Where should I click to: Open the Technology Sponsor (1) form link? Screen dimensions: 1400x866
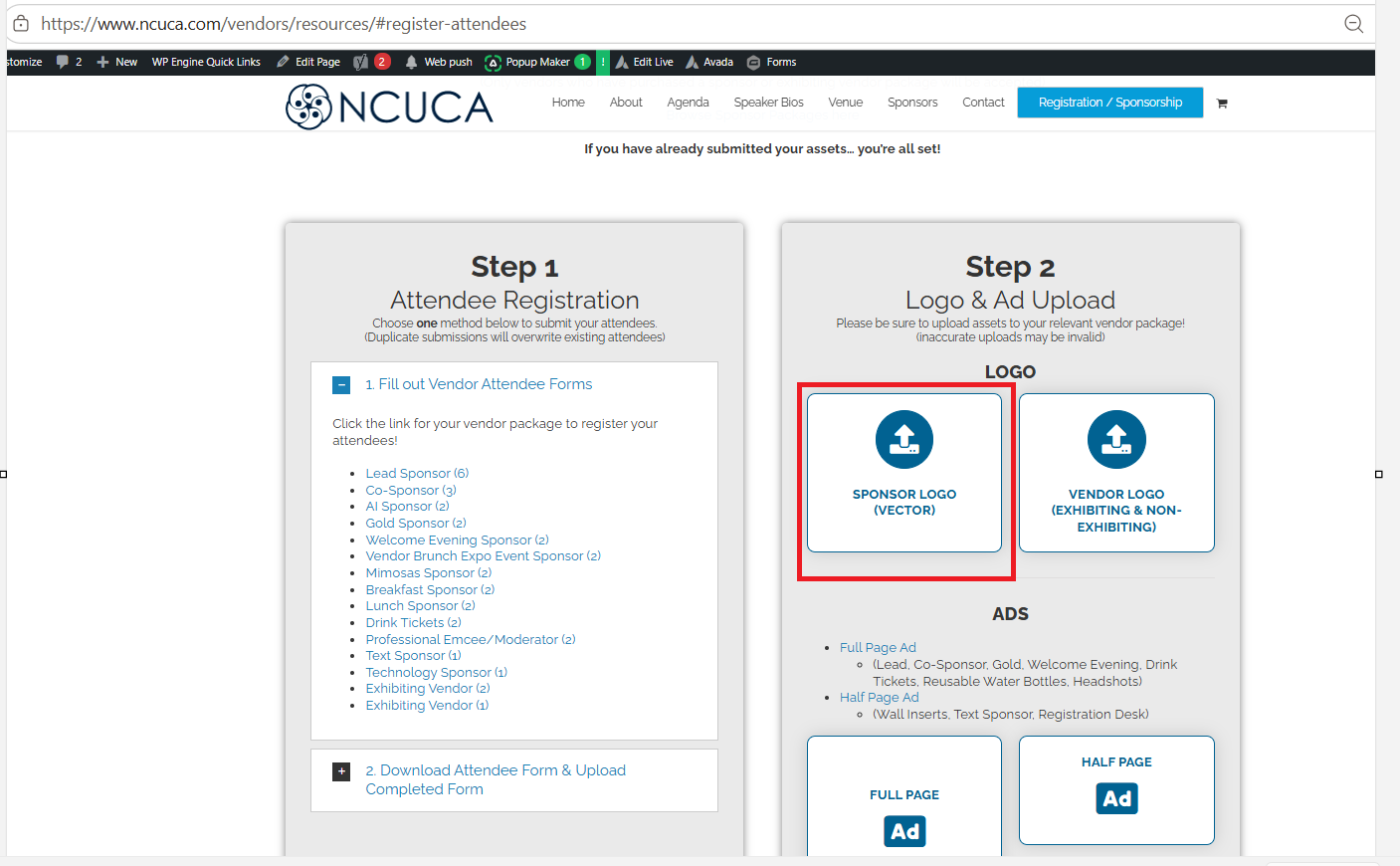436,672
